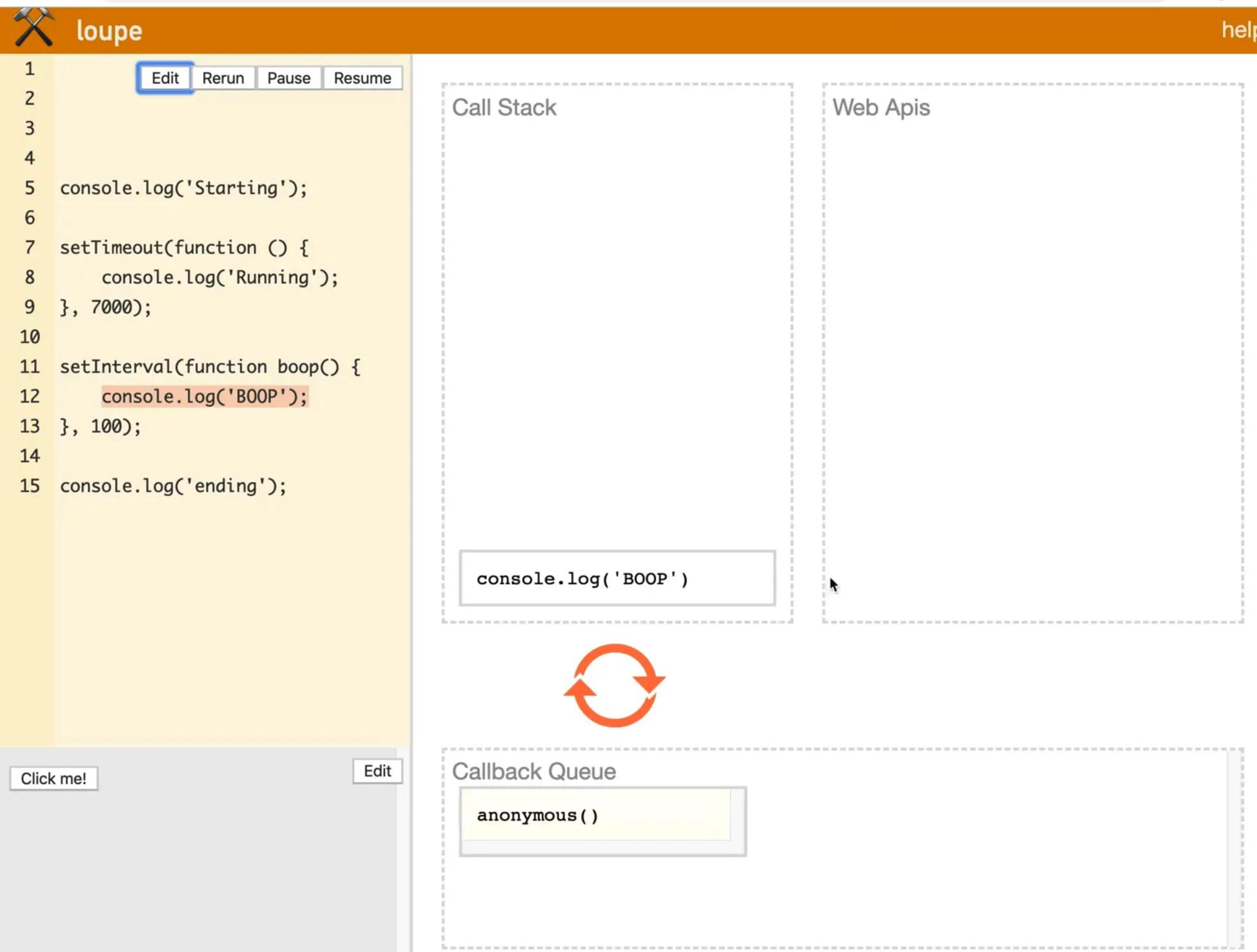Click the help link in header
Image resolution: width=1257 pixels, height=952 pixels.
[x=1238, y=29]
